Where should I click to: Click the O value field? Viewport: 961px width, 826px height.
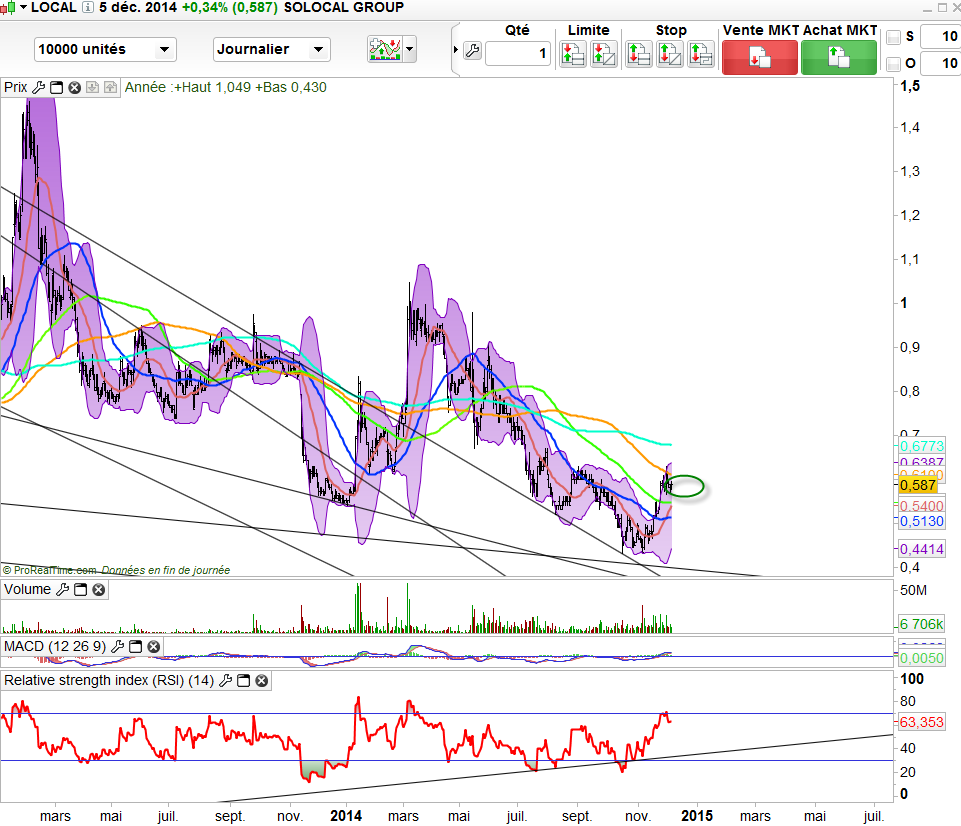click(x=942, y=63)
